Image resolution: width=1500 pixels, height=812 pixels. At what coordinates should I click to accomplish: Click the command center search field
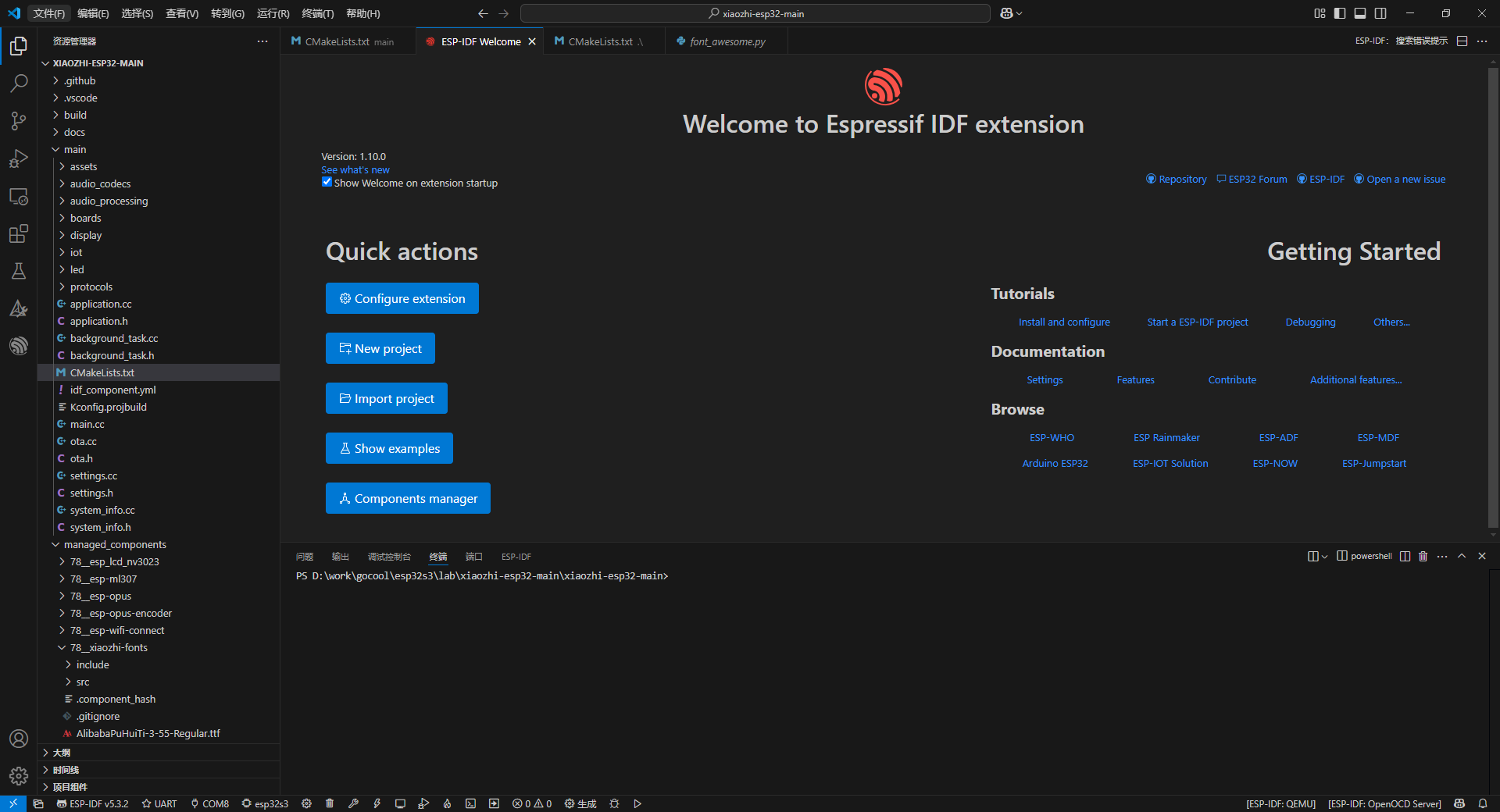point(755,13)
